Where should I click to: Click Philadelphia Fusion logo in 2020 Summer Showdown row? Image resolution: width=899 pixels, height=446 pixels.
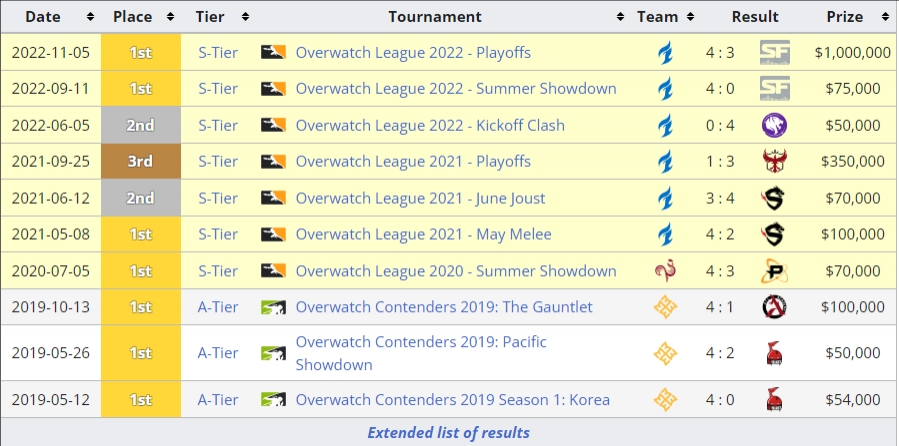click(x=775, y=271)
